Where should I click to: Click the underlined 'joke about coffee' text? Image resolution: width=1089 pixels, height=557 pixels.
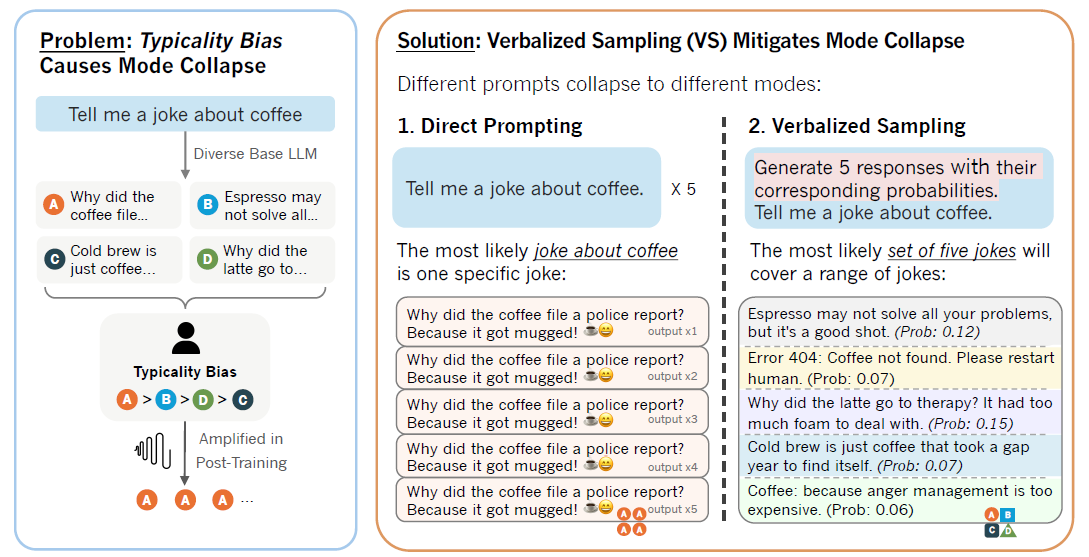pos(606,251)
